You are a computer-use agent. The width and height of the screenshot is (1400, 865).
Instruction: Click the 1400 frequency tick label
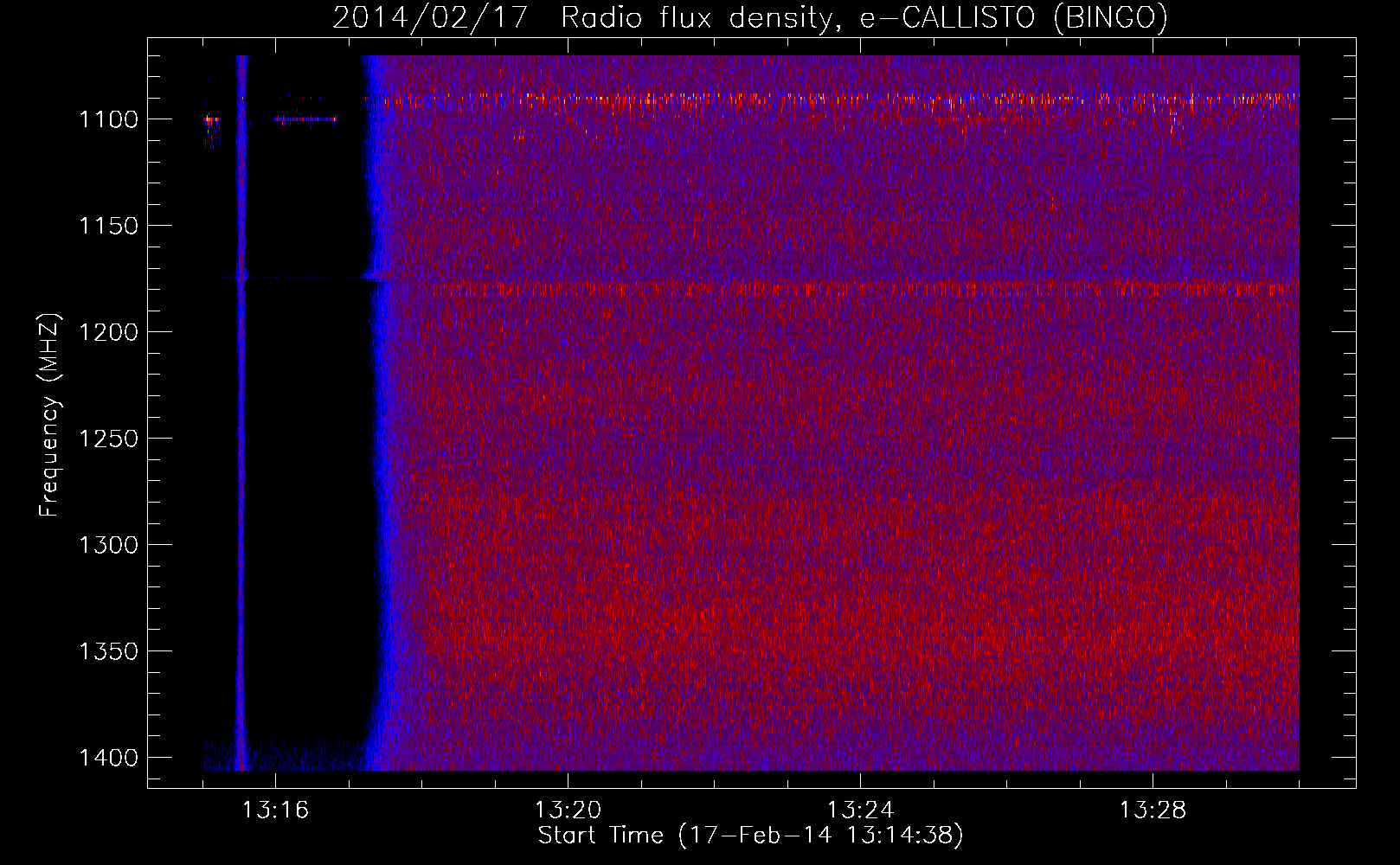coord(109,758)
